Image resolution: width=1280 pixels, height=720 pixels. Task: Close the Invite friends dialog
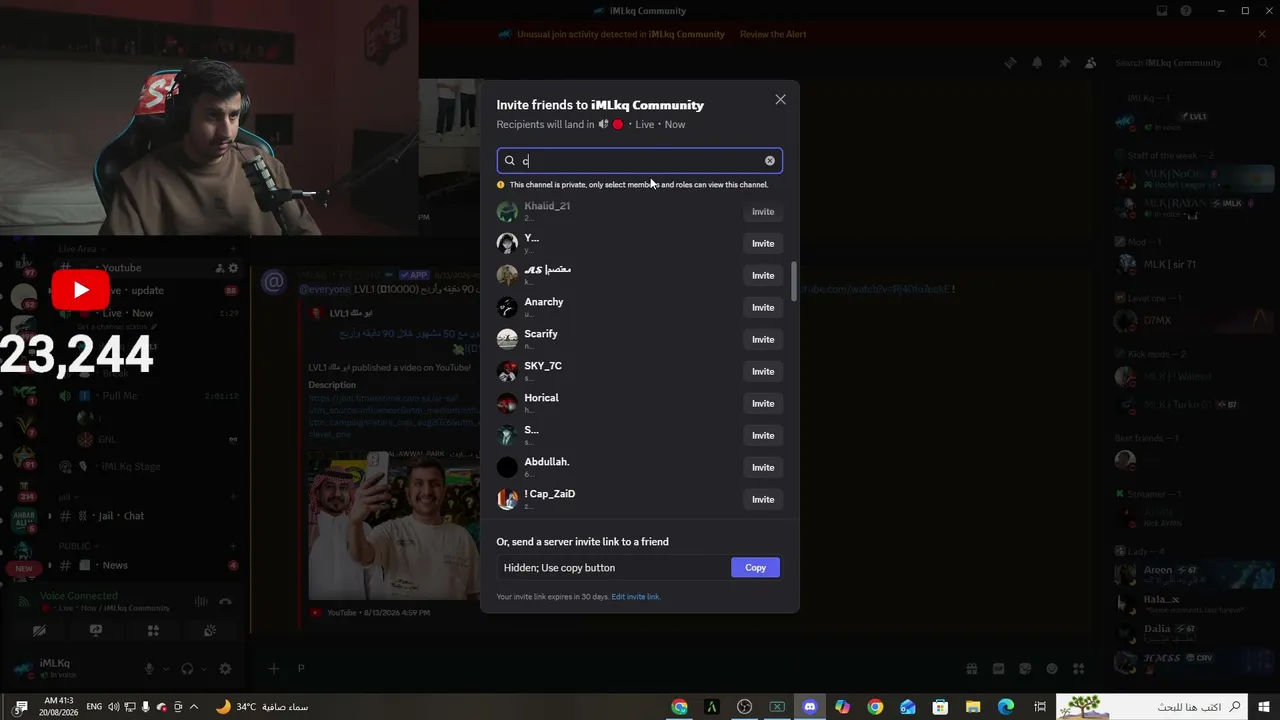781,100
